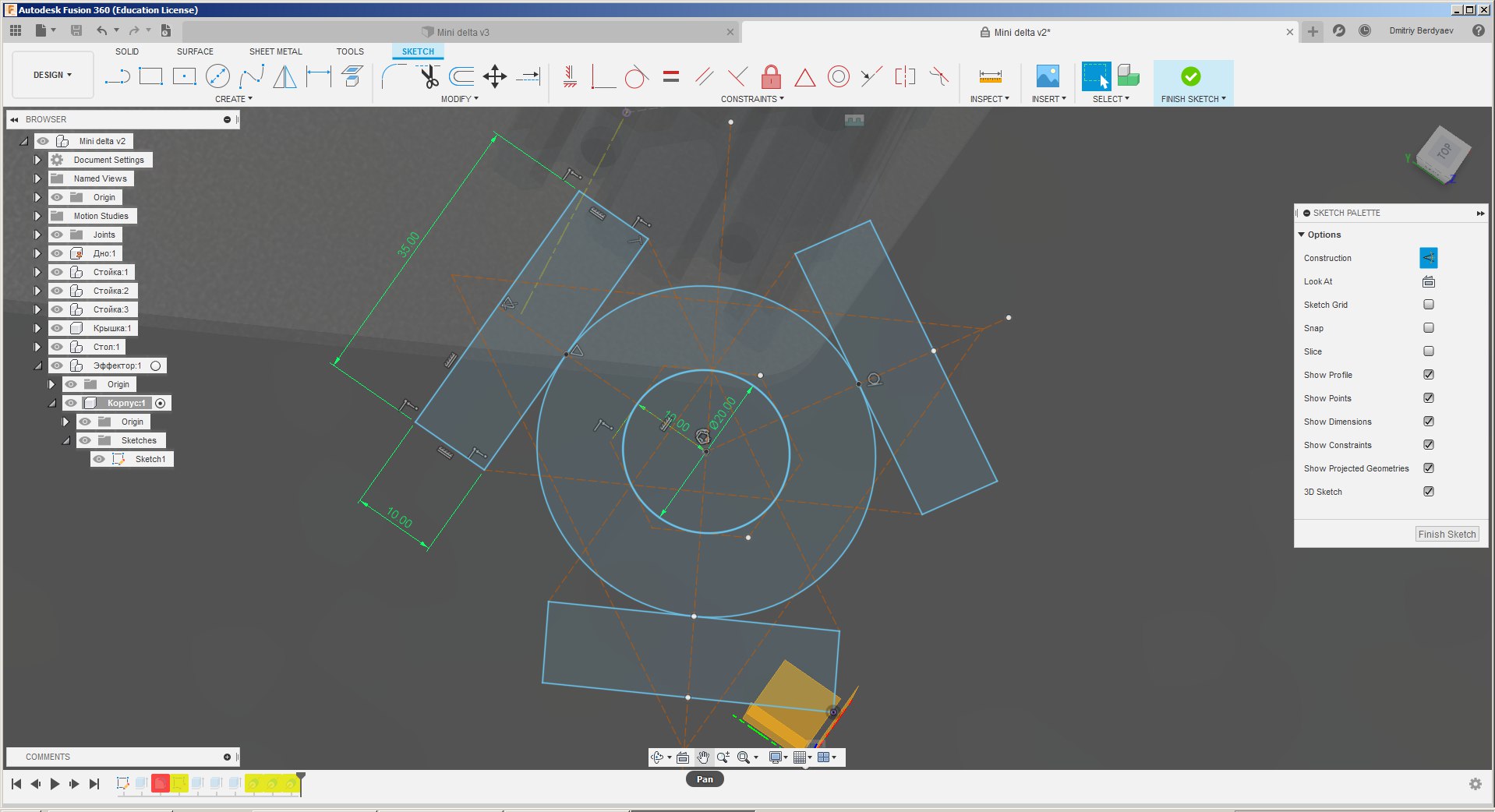Screen dimensions: 1495x812
Task: Click the red feature in the timeline
Action: pos(161,783)
